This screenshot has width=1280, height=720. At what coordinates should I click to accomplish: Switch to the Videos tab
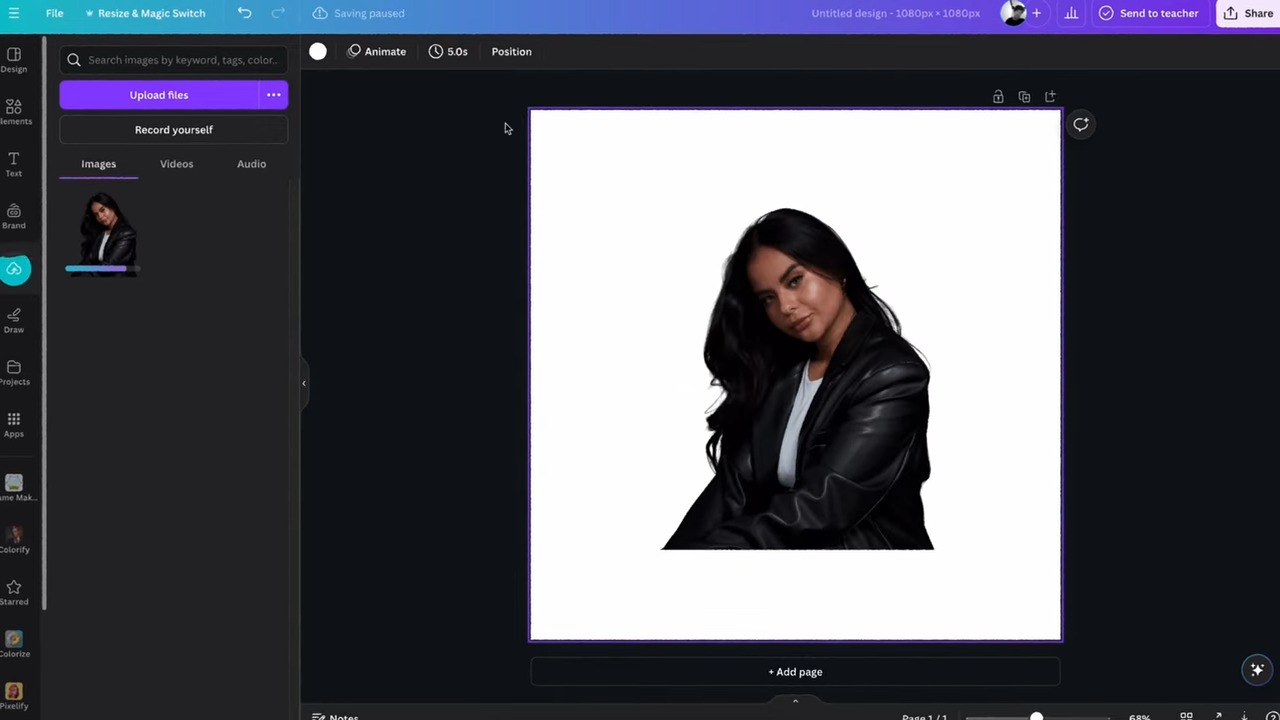click(x=176, y=164)
